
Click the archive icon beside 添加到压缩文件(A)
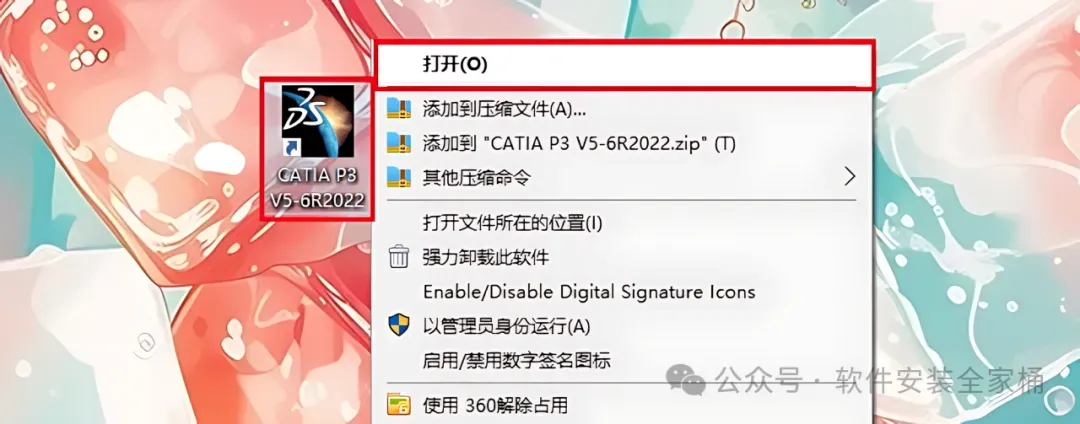point(399,108)
